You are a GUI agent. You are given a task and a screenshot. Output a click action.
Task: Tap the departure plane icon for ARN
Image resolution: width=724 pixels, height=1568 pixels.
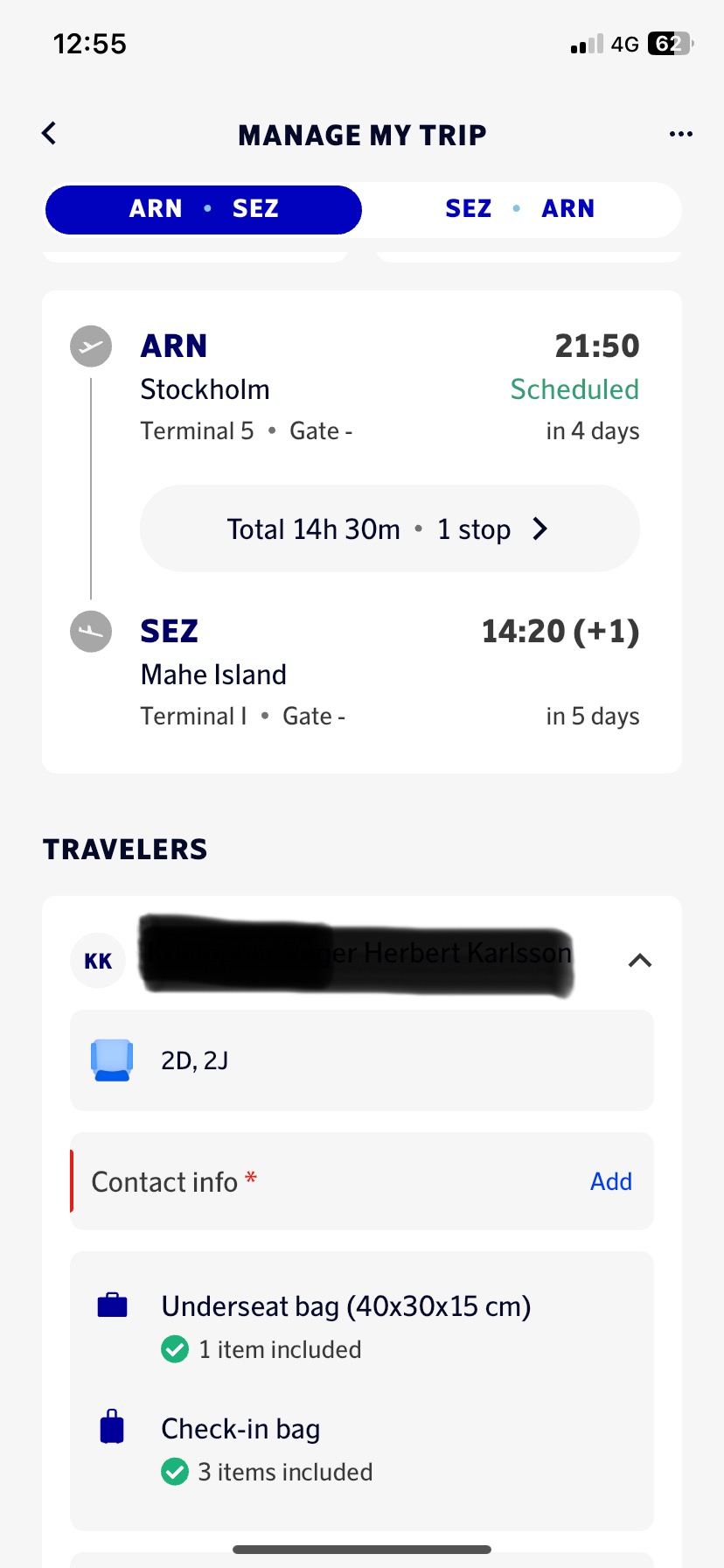point(91,346)
